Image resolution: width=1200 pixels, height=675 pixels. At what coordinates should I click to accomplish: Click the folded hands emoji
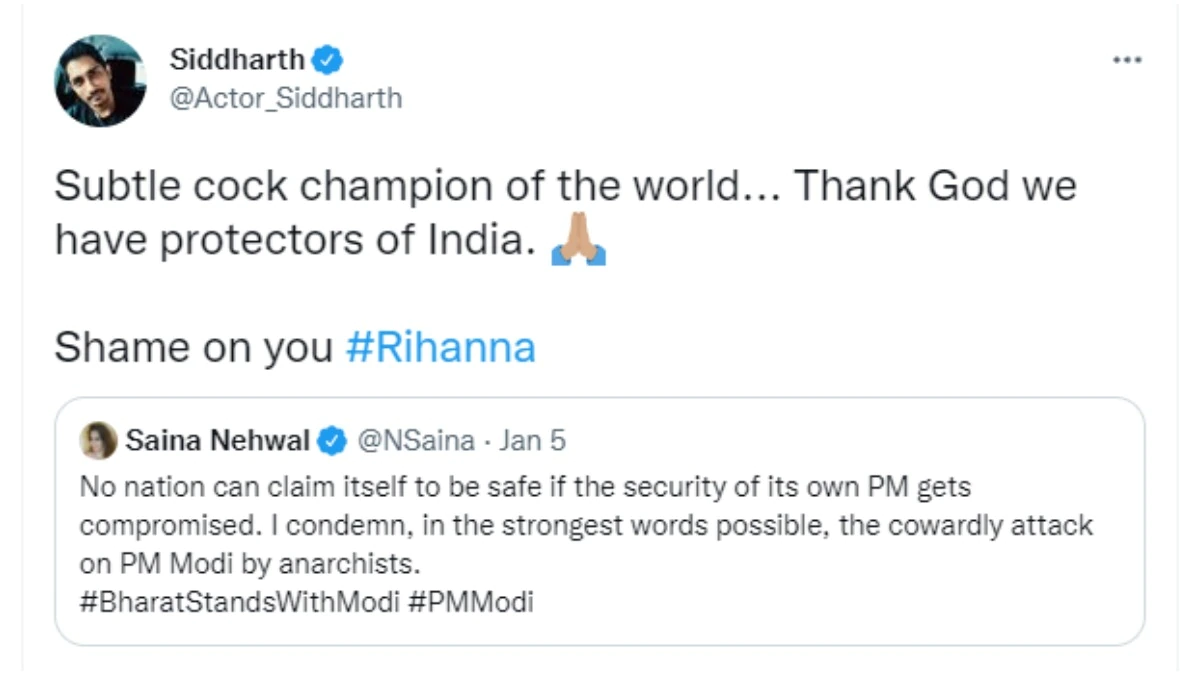(x=578, y=245)
